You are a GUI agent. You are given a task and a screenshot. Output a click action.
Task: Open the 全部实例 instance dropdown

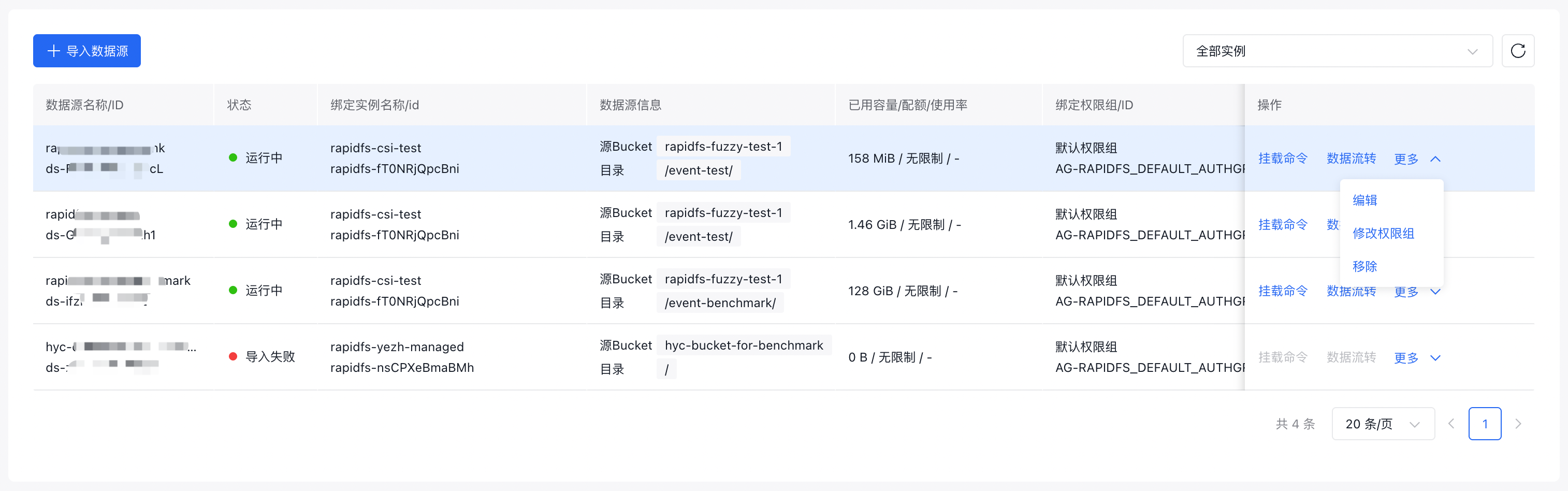(1337, 51)
